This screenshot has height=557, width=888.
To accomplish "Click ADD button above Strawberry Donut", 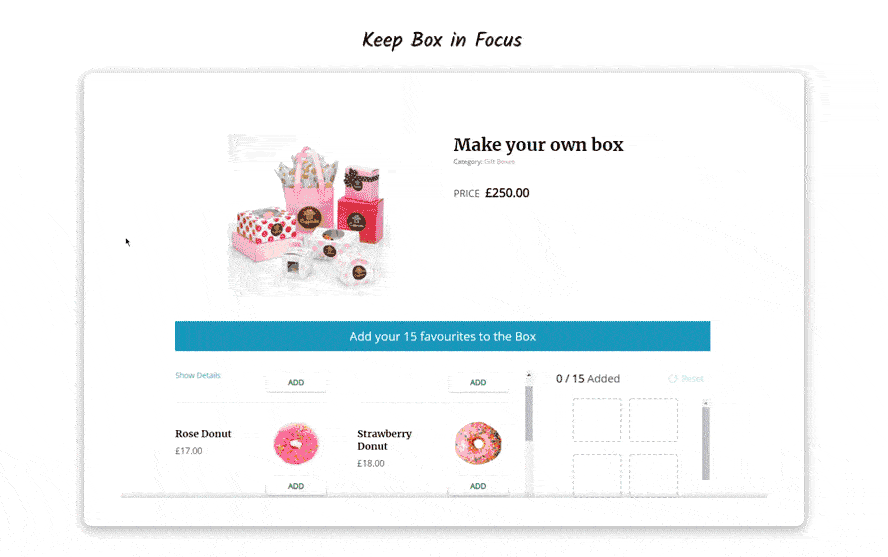I will pos(478,383).
